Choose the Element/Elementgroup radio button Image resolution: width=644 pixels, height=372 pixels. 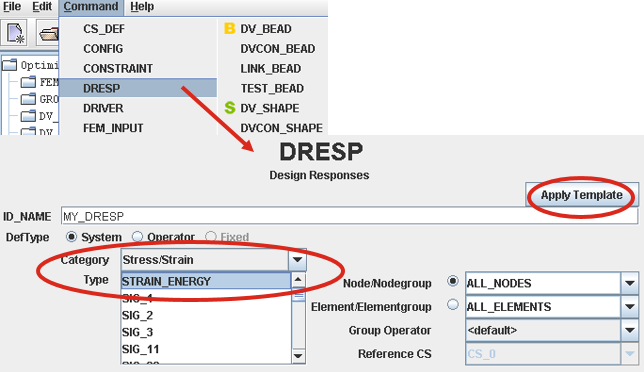click(x=453, y=305)
